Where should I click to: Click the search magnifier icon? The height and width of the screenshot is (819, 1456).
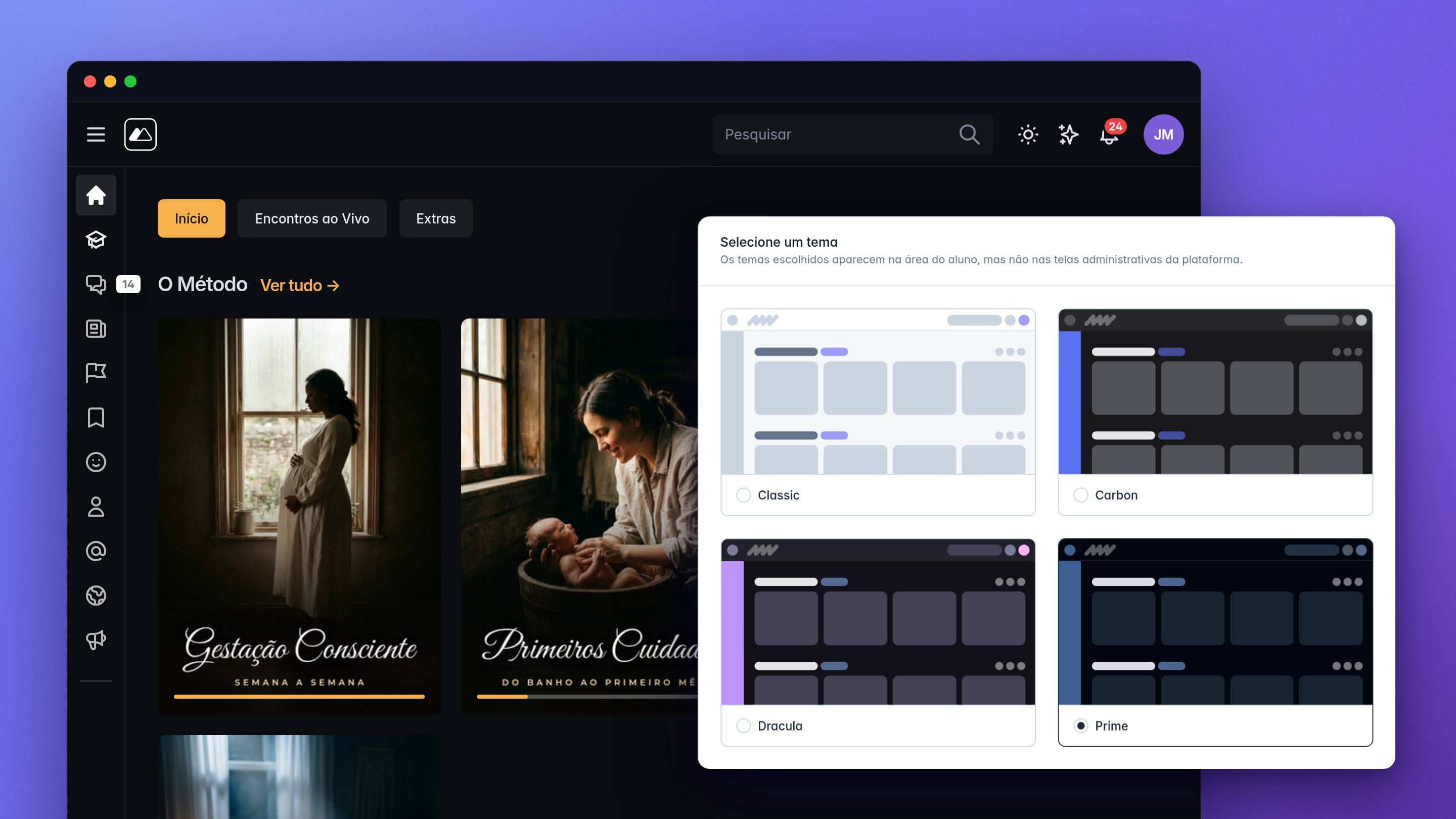(x=969, y=134)
